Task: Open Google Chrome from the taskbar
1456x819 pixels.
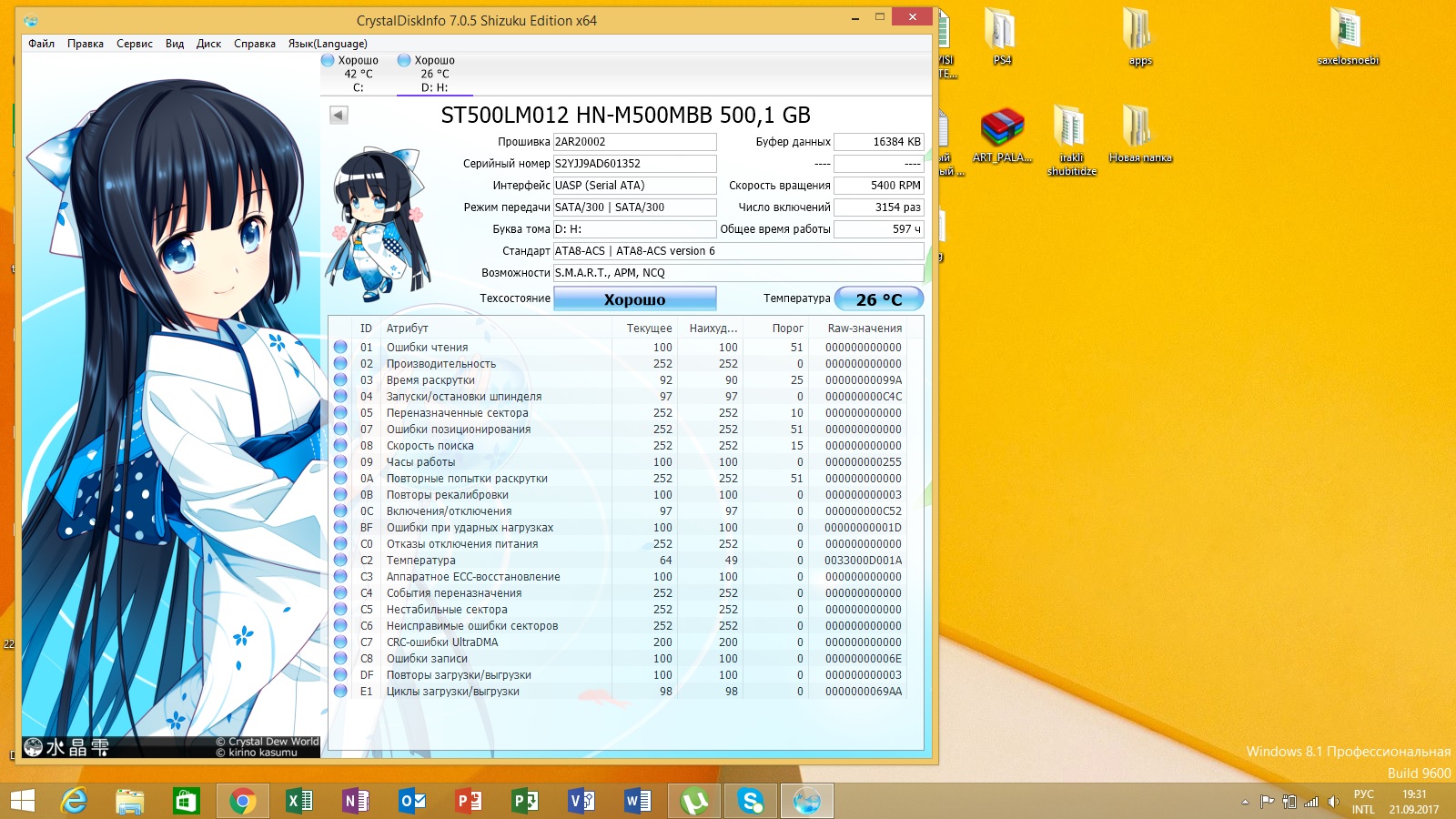Action: click(x=242, y=801)
